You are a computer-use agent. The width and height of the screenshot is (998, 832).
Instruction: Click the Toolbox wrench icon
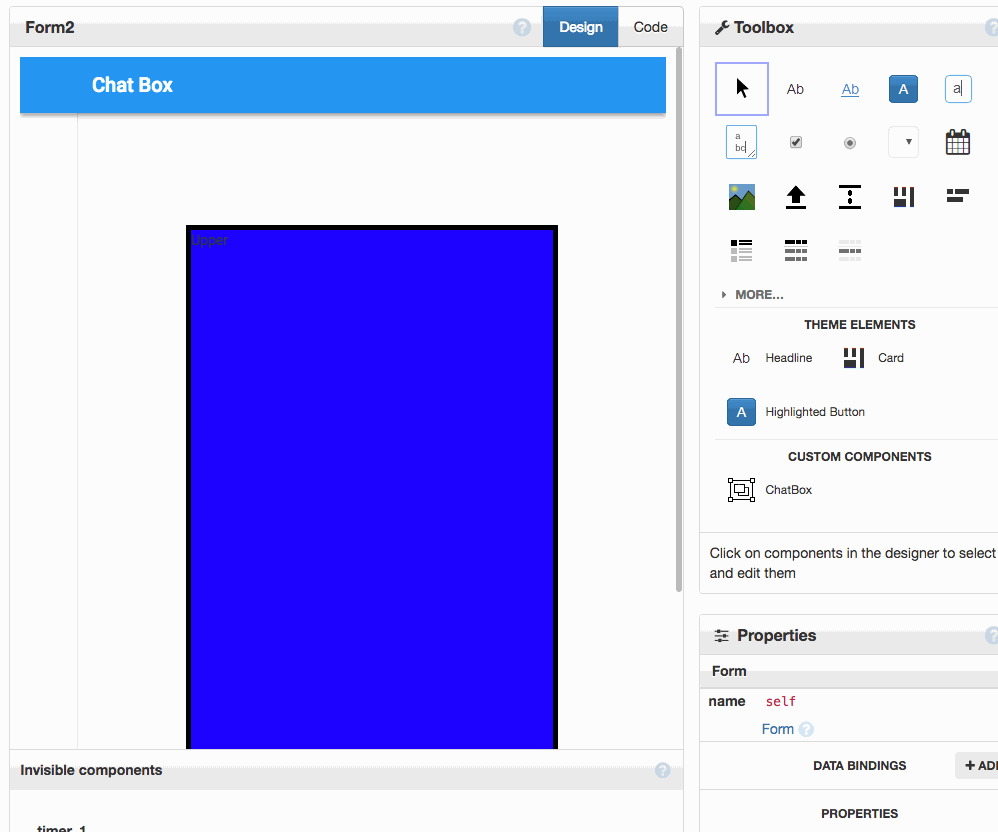coord(722,27)
